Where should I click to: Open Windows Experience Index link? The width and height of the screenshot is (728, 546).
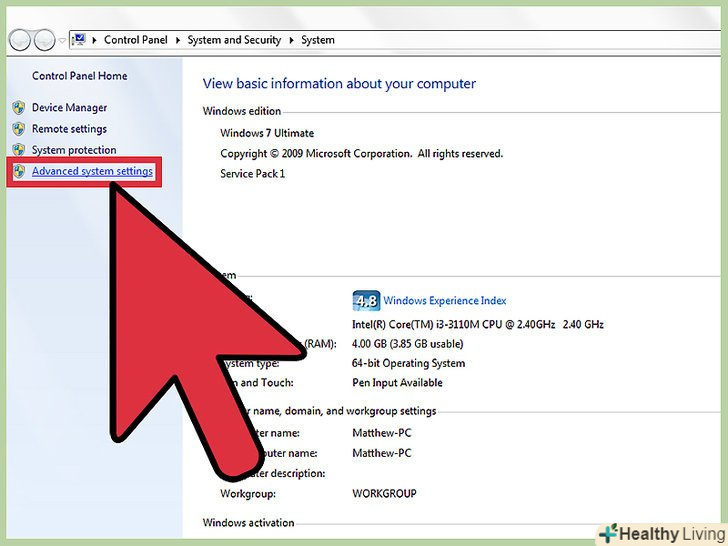[444, 300]
